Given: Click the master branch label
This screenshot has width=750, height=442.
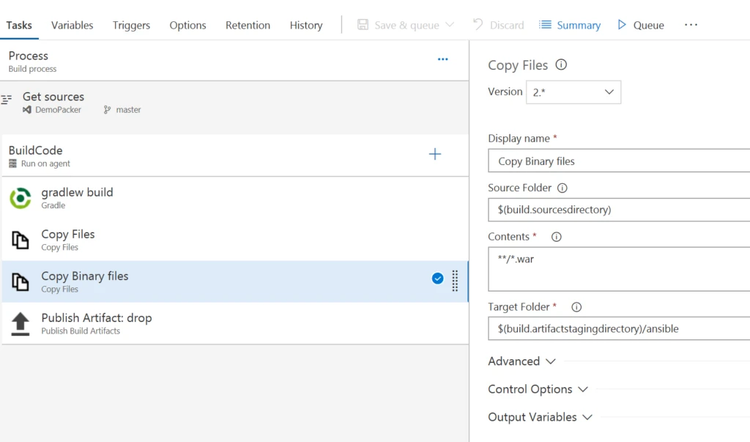Looking at the screenshot, I should coord(128,110).
